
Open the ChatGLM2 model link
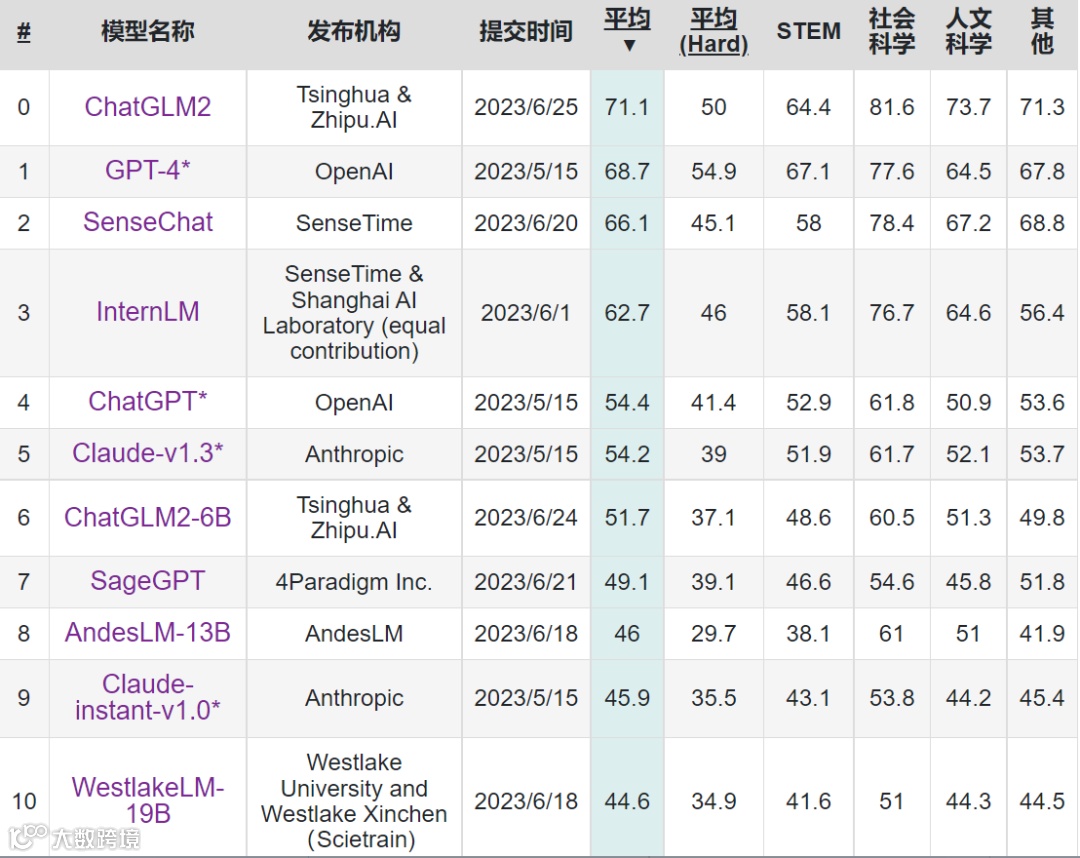click(x=147, y=107)
